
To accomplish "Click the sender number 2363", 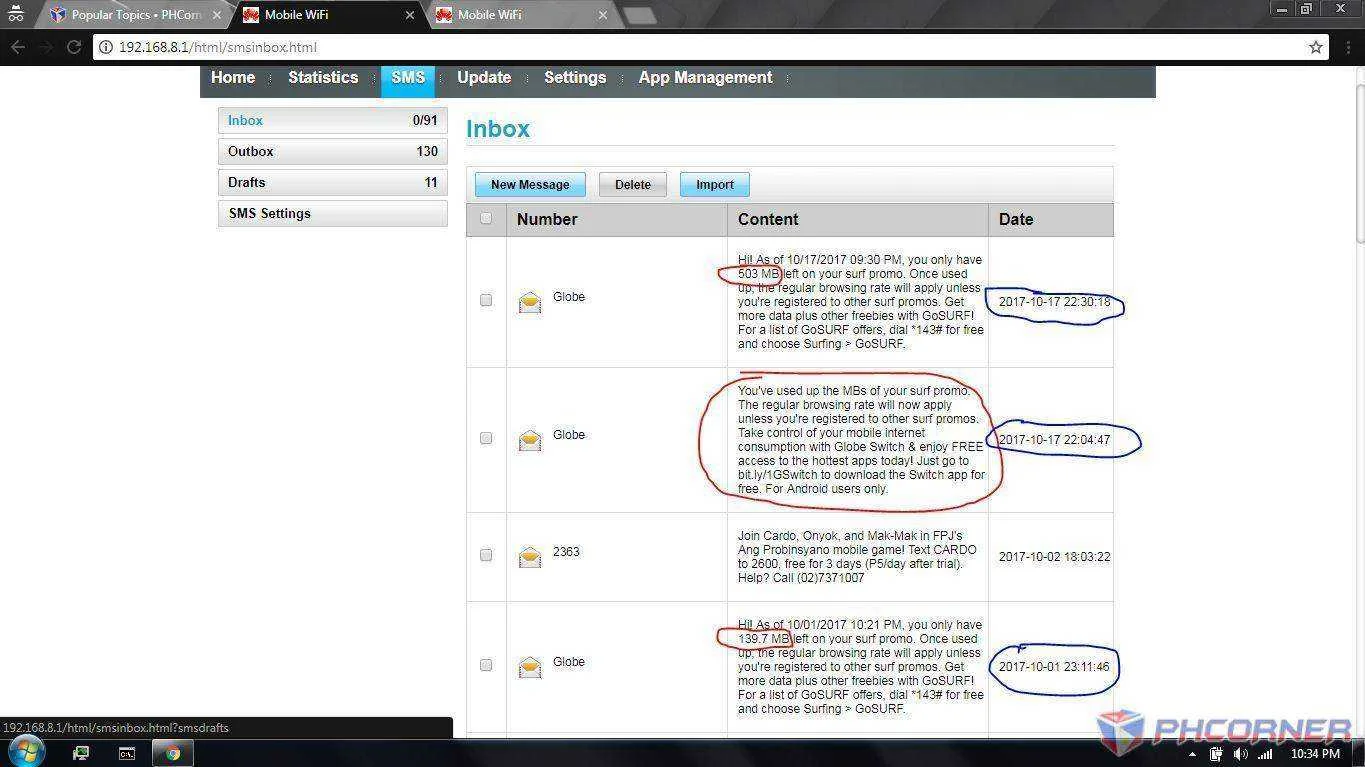I will pyautogui.click(x=566, y=552).
